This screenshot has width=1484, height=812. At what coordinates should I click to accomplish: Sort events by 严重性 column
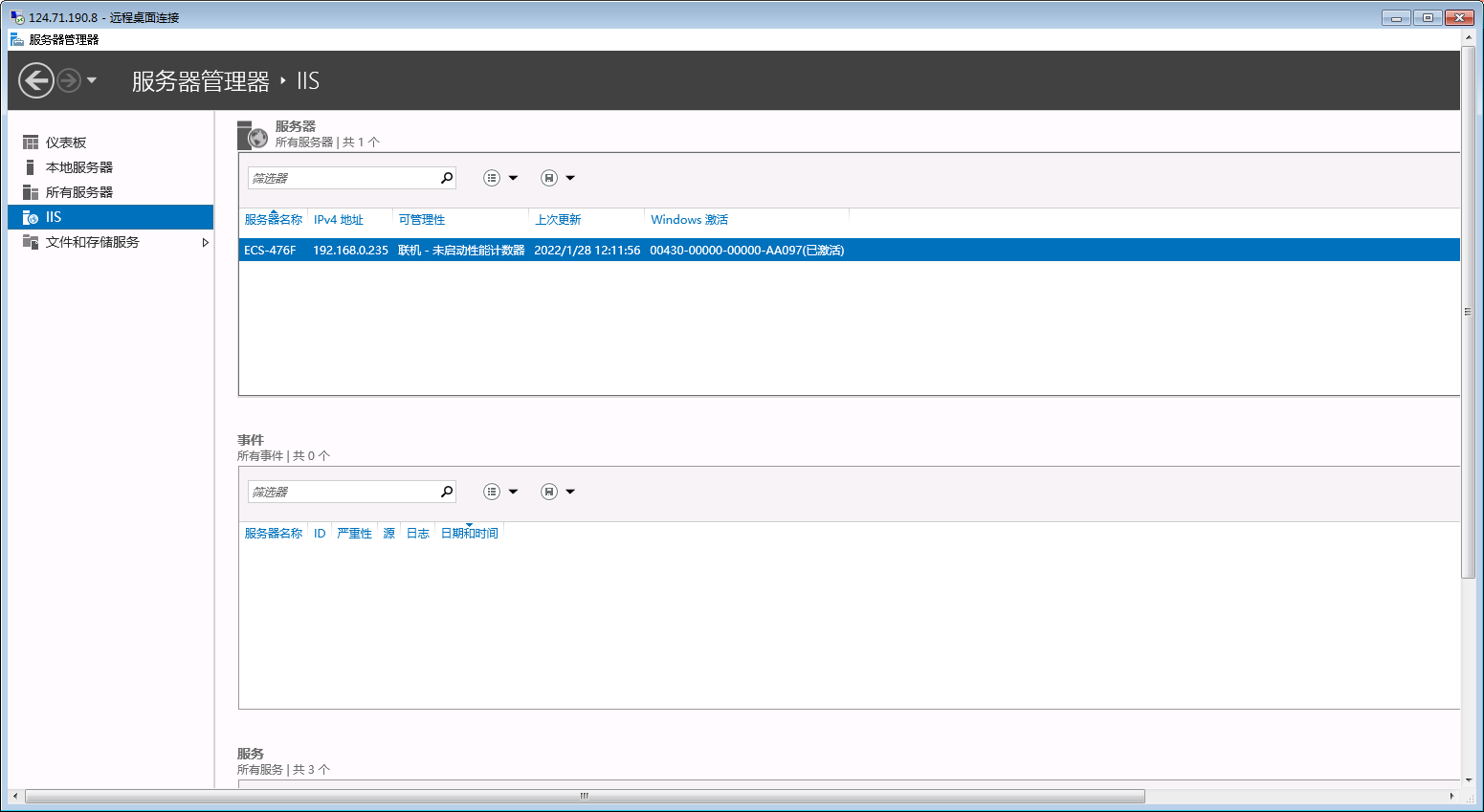tap(354, 534)
